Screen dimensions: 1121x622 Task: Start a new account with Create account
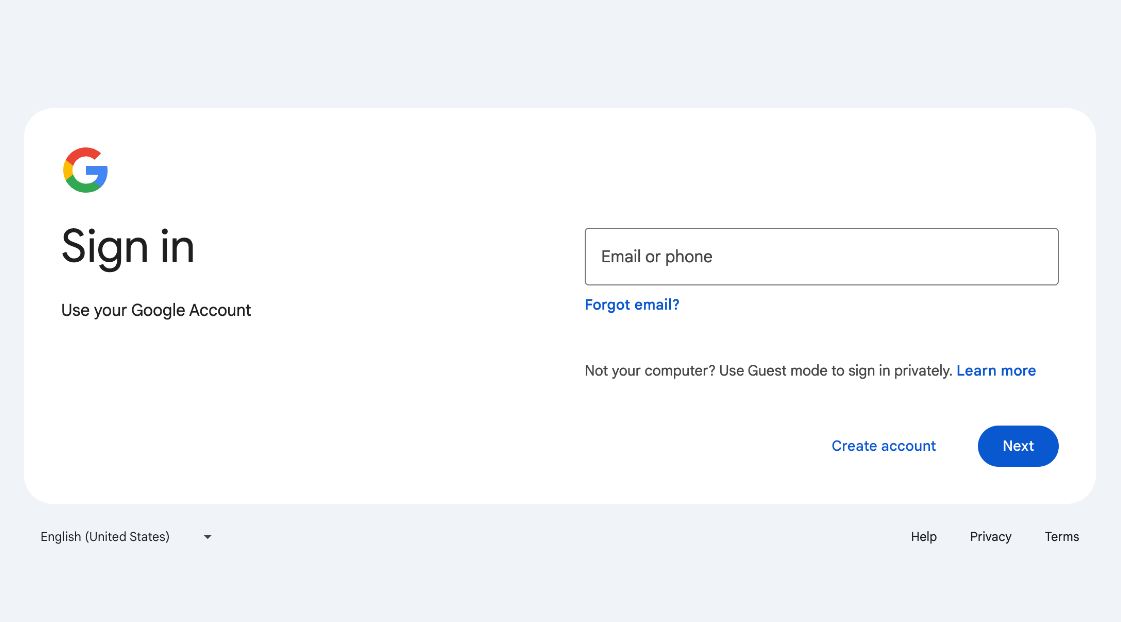(883, 446)
